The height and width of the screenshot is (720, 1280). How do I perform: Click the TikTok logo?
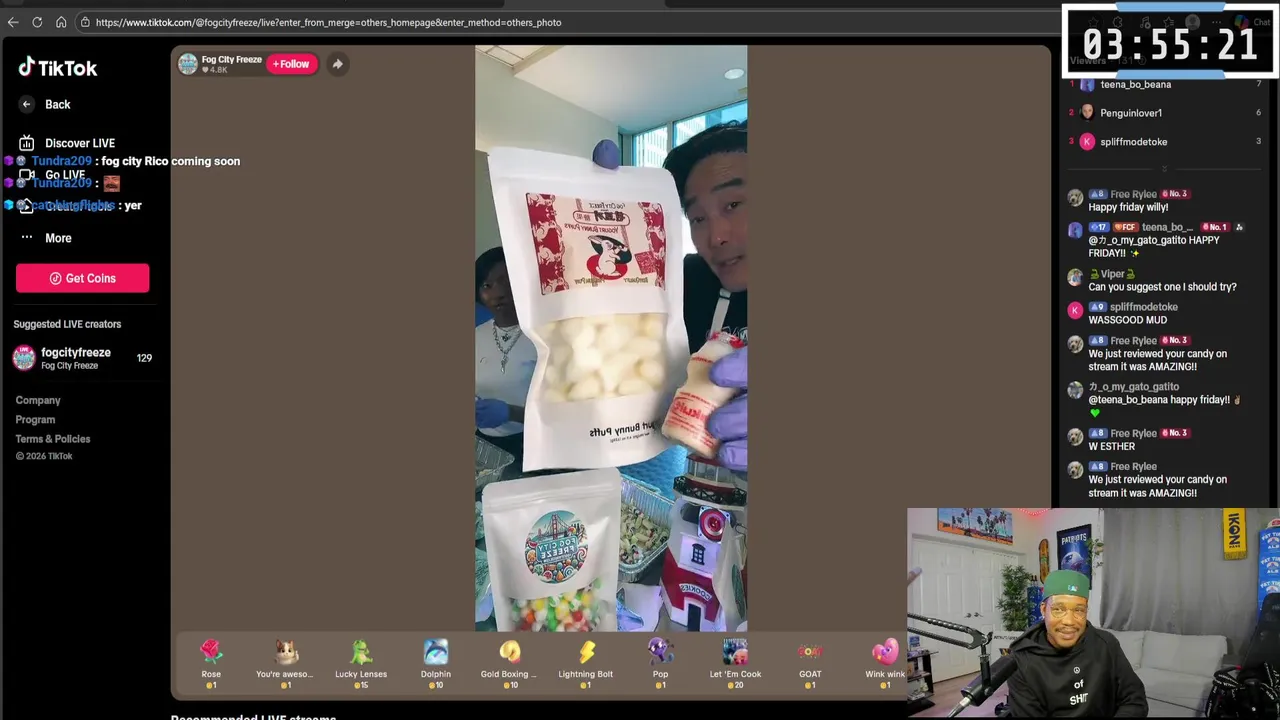tap(58, 68)
